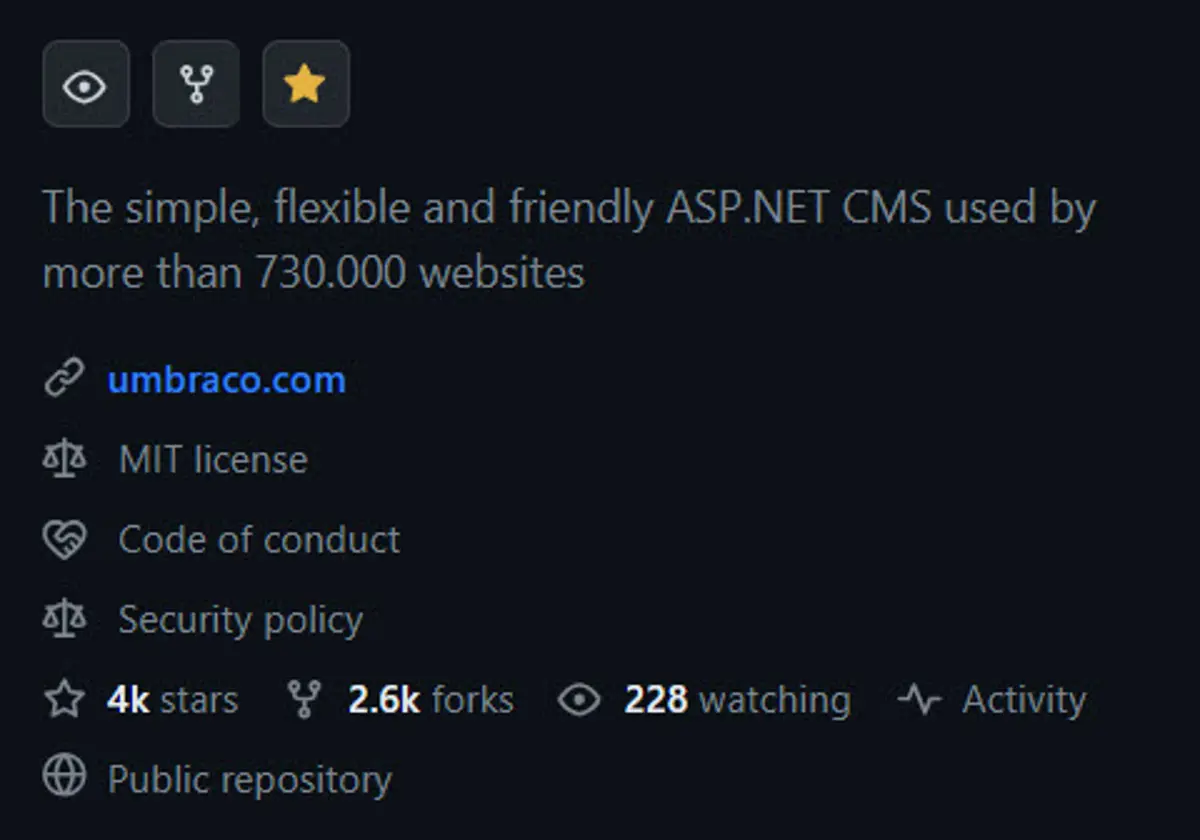The height and width of the screenshot is (840, 1200).
Task: Click the globe Public repository icon
Action: pyautogui.click(x=65, y=778)
